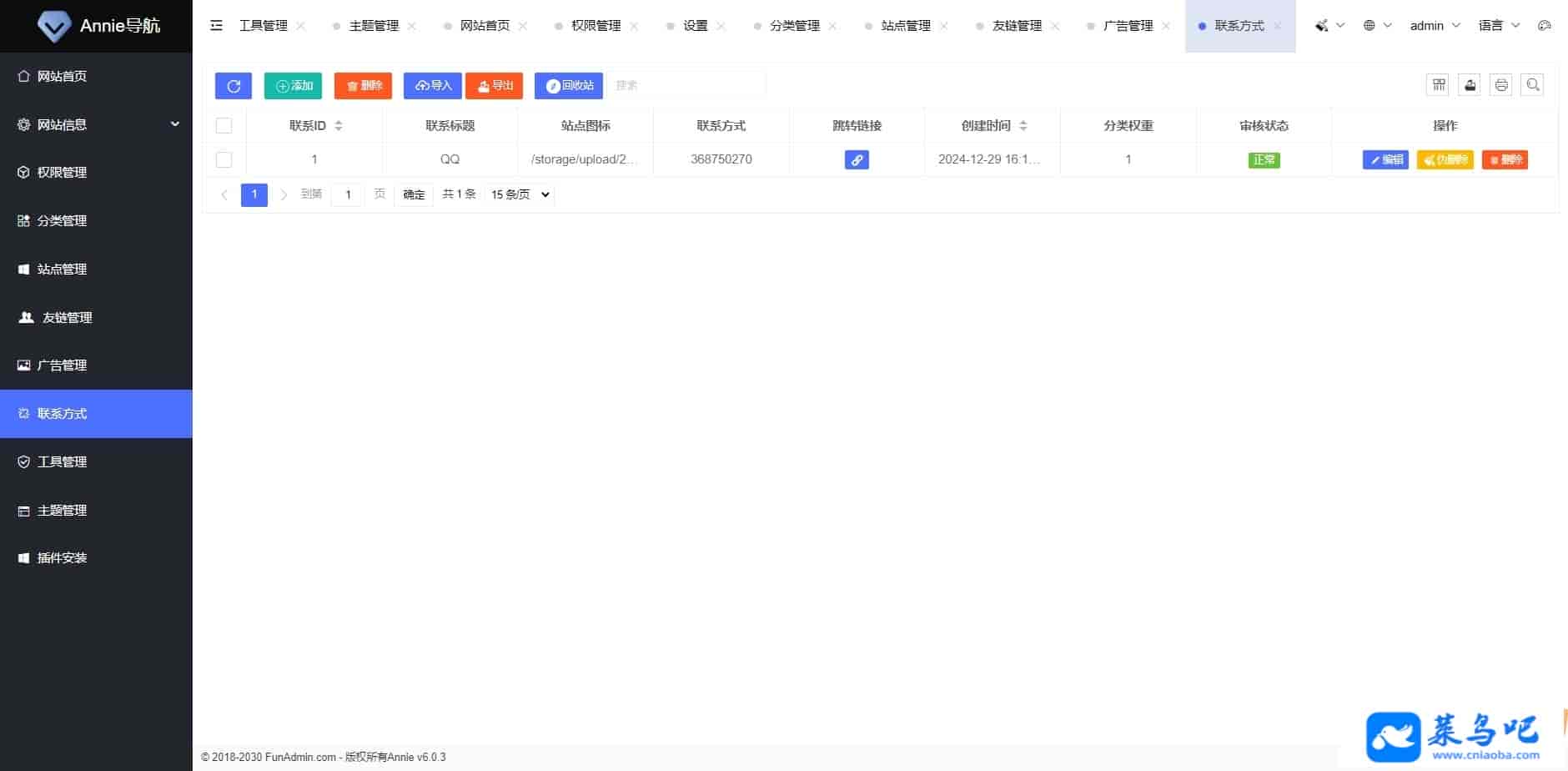This screenshot has width=1568, height=771.
Task: Switch to the 站点管理 tab
Action: point(906,26)
